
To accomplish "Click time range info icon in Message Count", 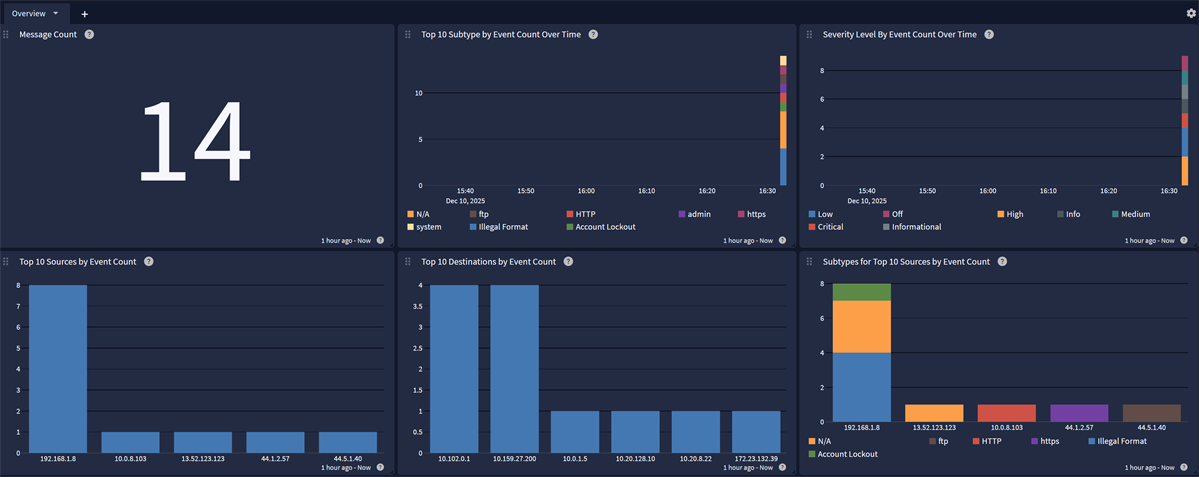I will (380, 240).
